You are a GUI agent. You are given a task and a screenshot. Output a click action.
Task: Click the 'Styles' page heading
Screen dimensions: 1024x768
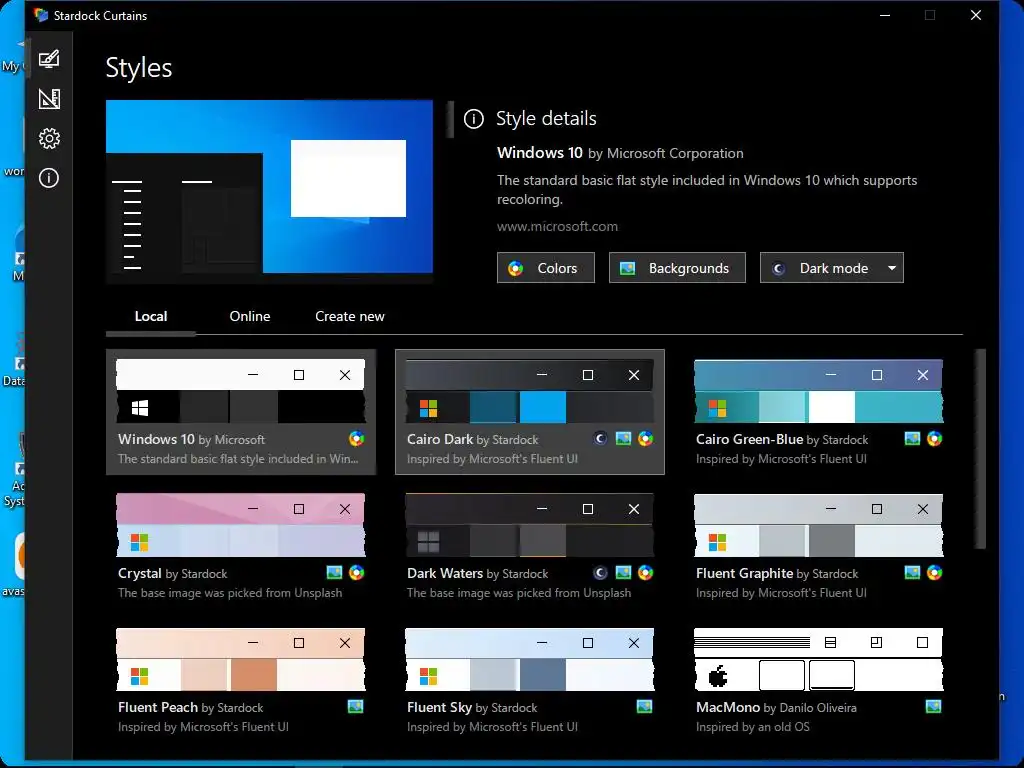point(139,68)
